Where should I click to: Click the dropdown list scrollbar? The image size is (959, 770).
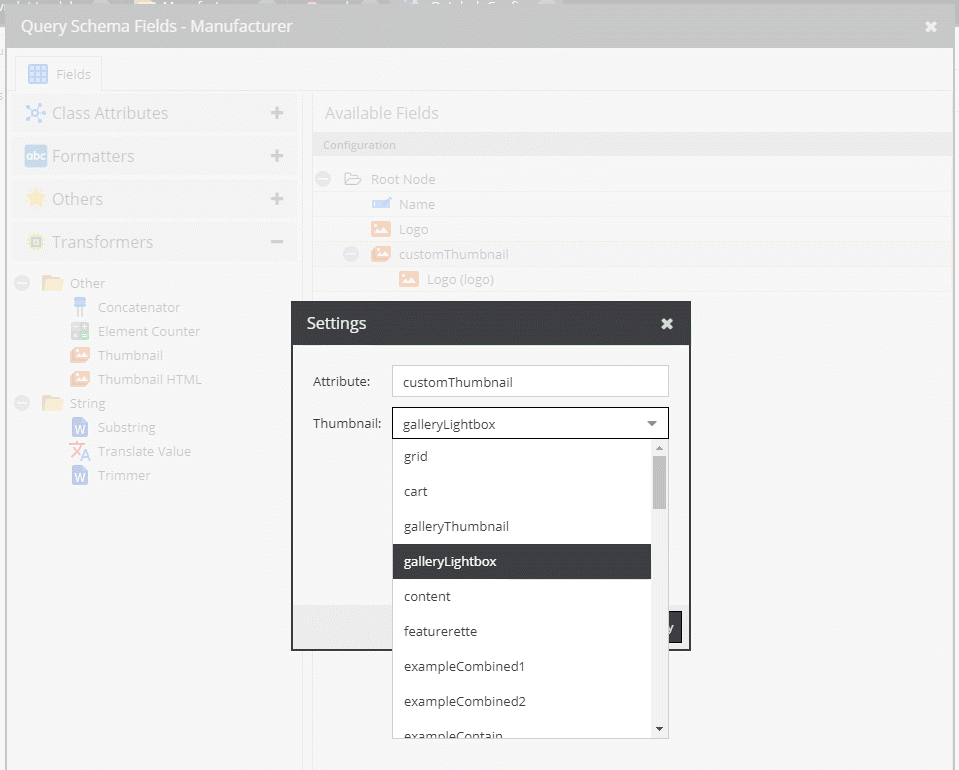pos(659,482)
